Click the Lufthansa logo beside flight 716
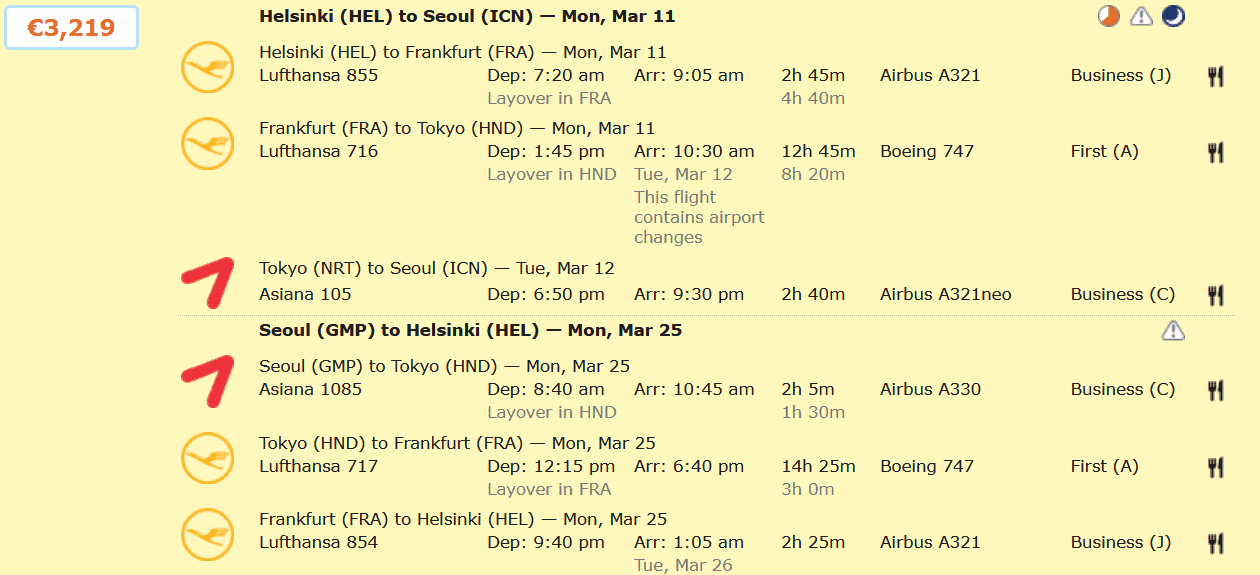 [207, 143]
